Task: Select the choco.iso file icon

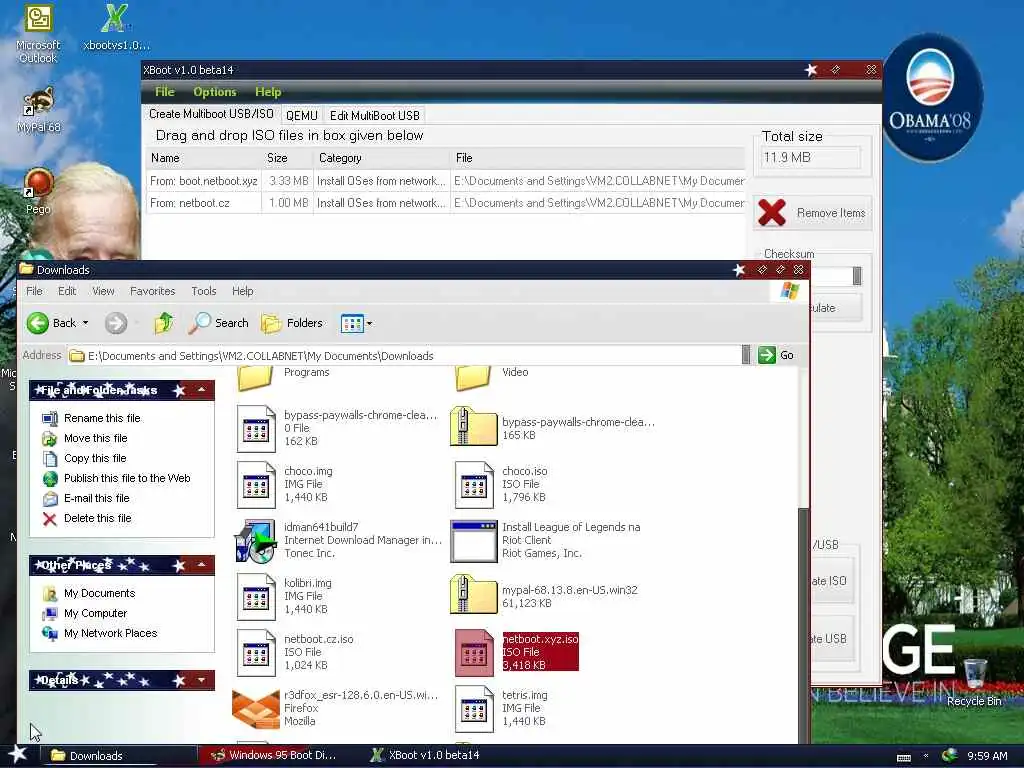Action: pyautogui.click(x=474, y=485)
